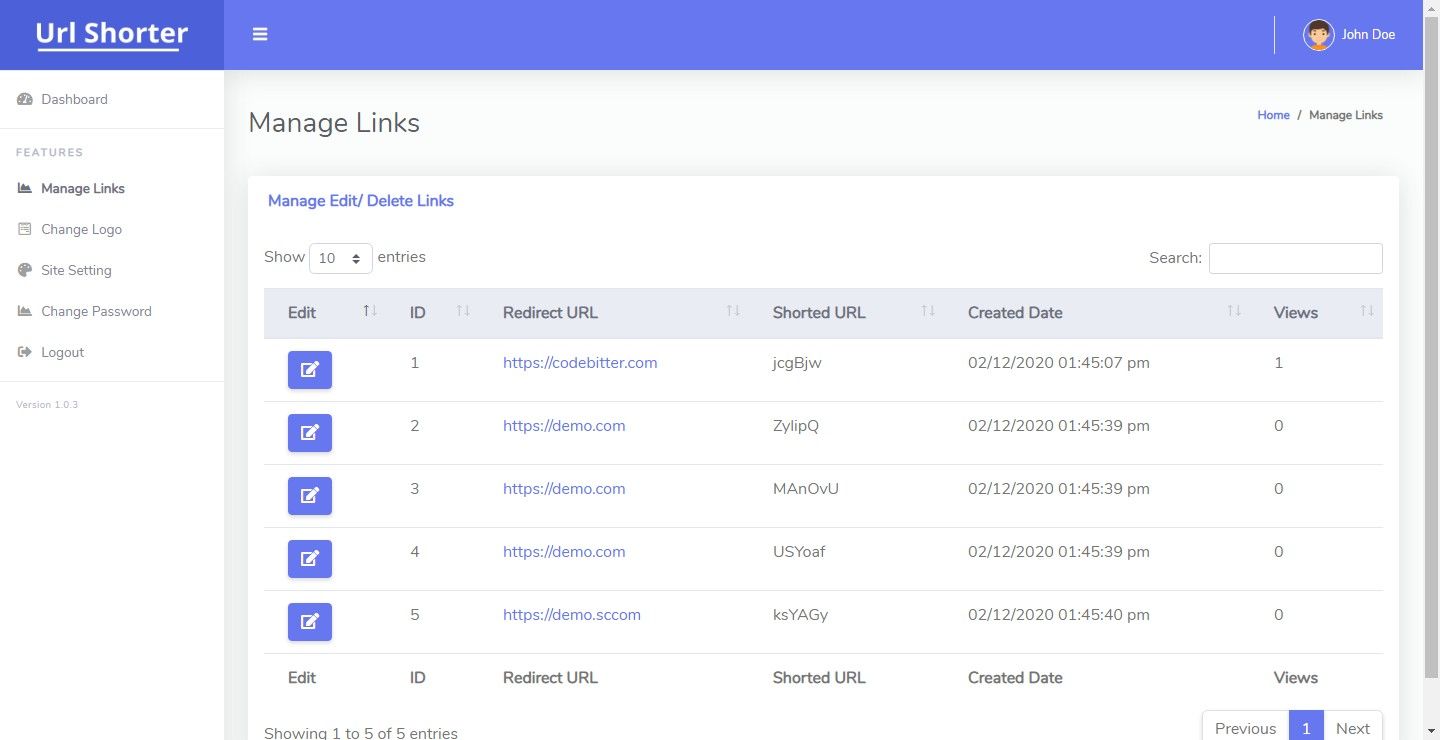Go to Site Setting in sidebar
The height and width of the screenshot is (740, 1440).
tap(76, 270)
